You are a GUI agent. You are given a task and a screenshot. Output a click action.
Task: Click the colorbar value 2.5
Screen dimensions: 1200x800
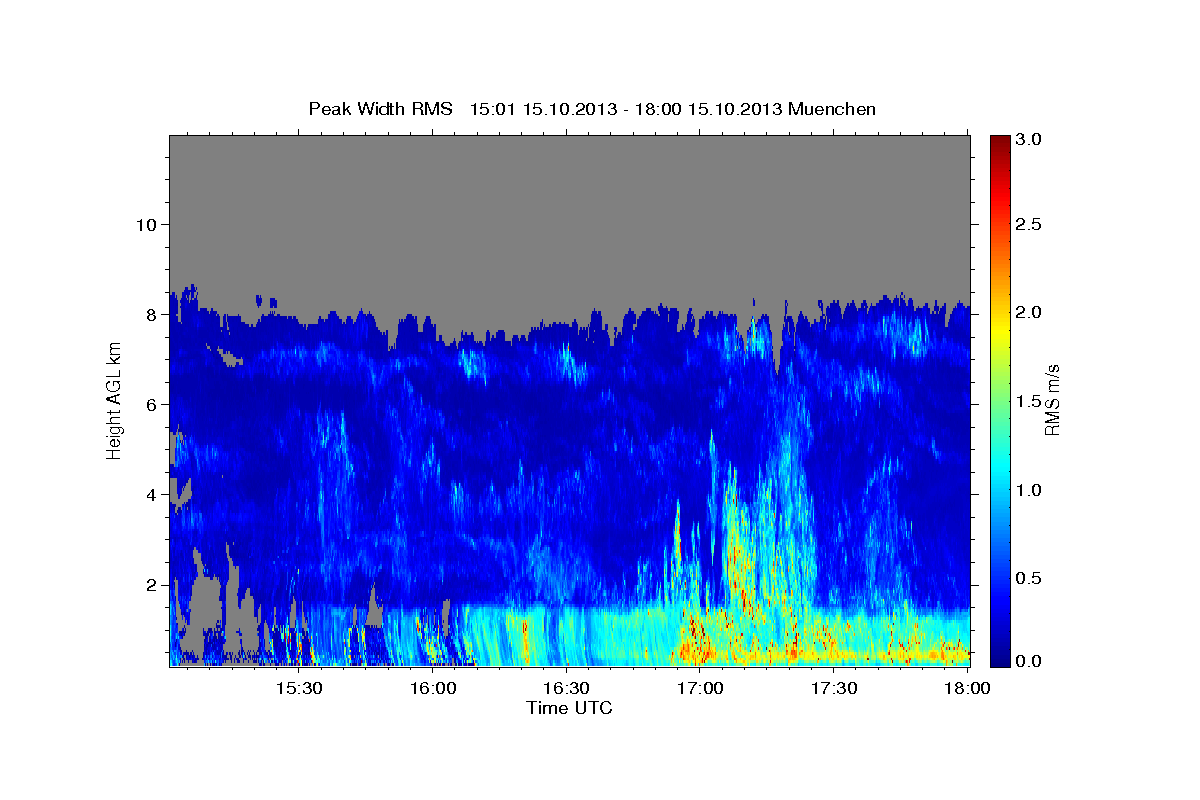pos(1028,224)
